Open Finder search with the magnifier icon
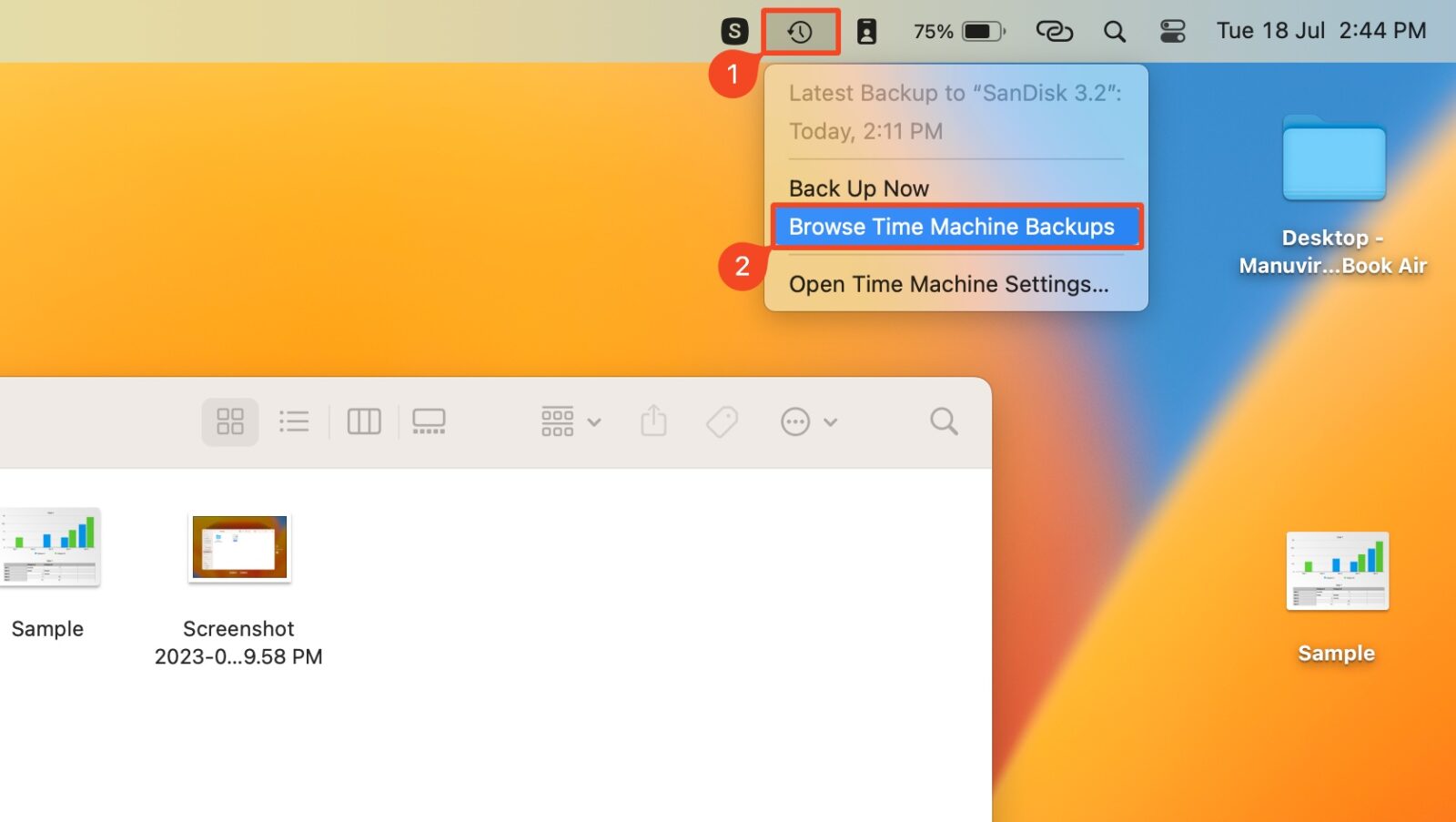 click(943, 421)
